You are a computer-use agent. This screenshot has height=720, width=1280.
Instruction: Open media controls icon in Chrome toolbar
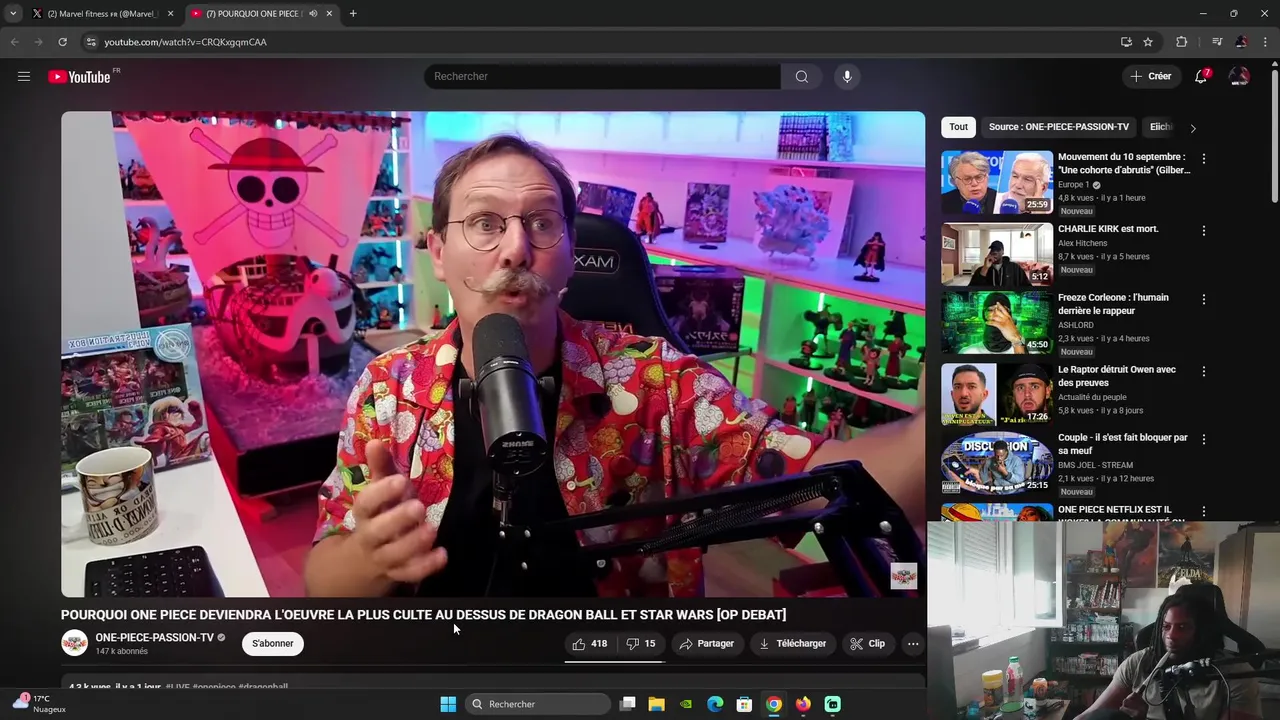(x=1217, y=42)
